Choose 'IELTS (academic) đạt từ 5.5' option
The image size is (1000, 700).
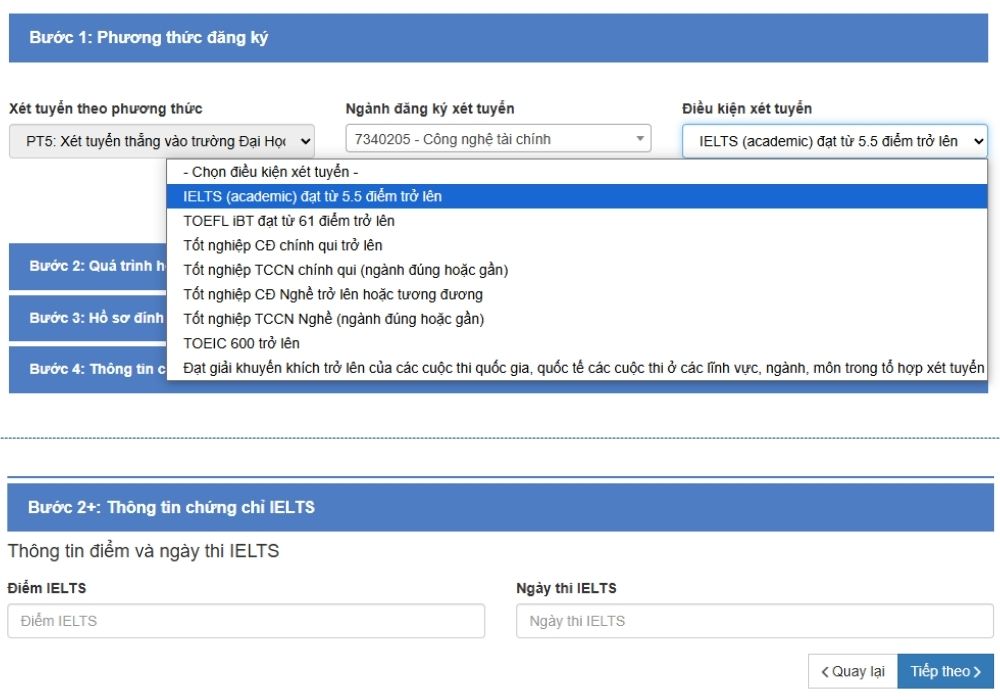[312, 197]
